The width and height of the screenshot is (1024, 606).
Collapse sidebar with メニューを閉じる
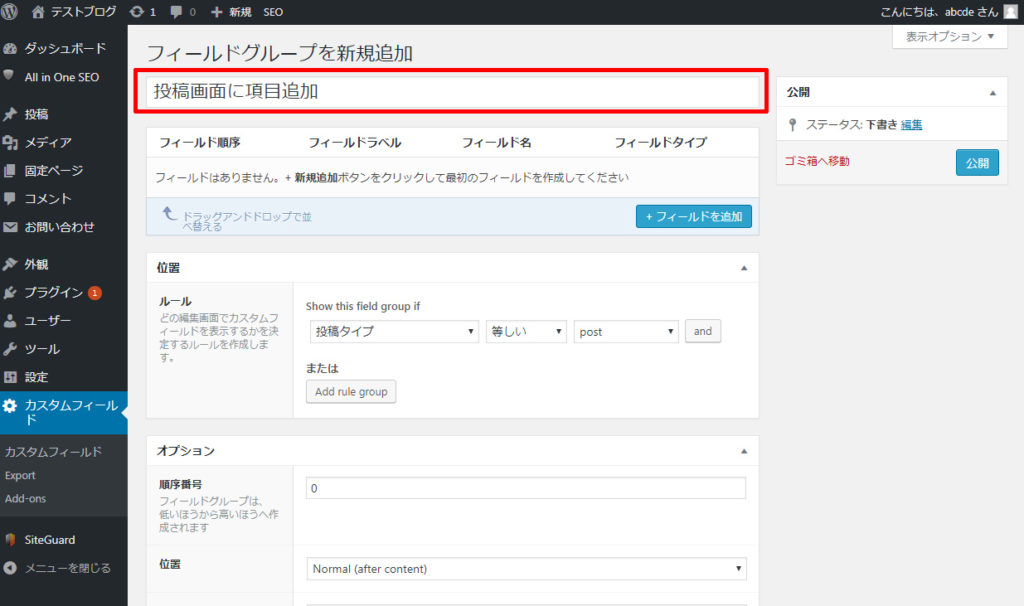pos(67,567)
